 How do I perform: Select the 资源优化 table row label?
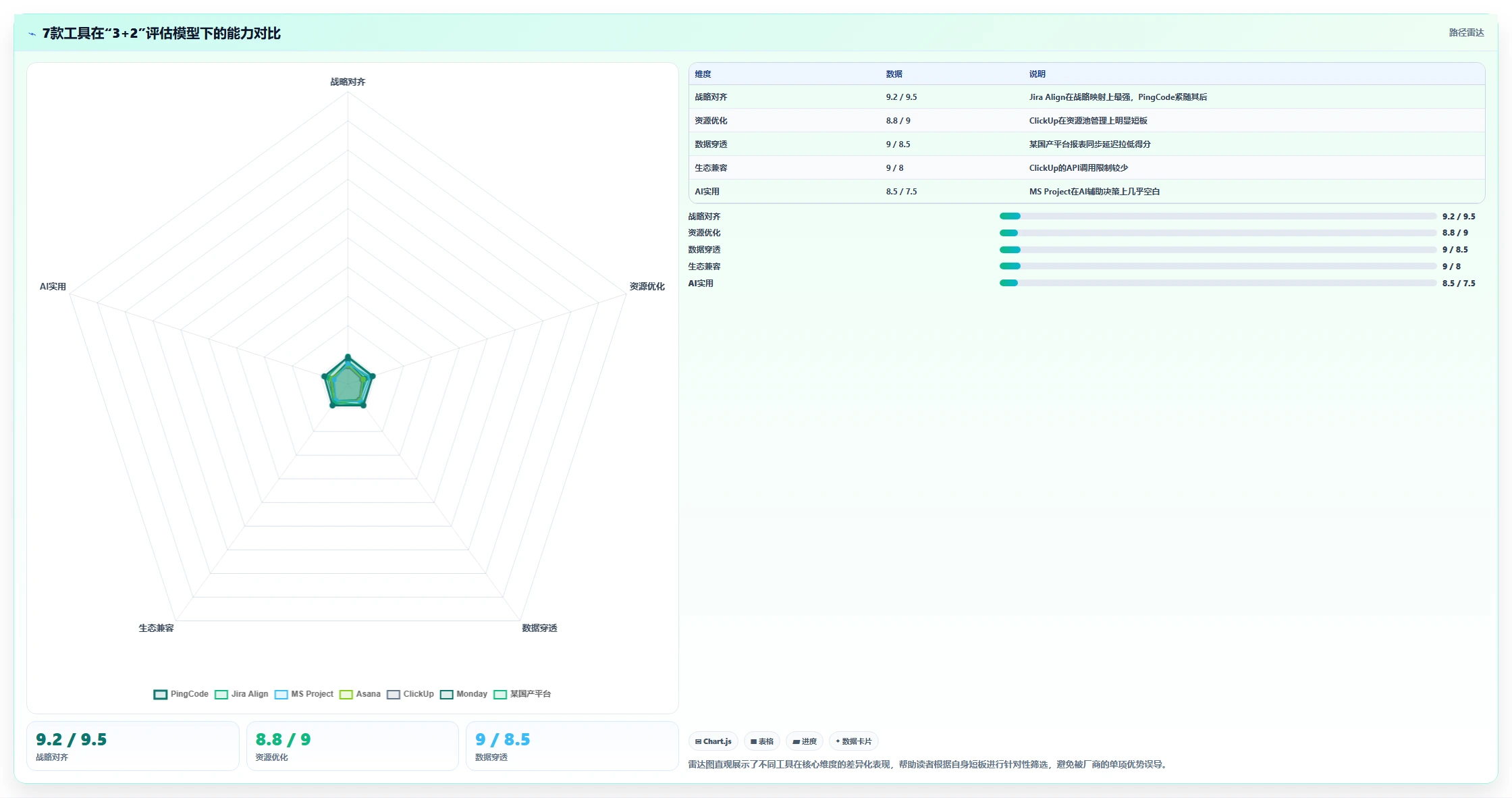click(711, 121)
